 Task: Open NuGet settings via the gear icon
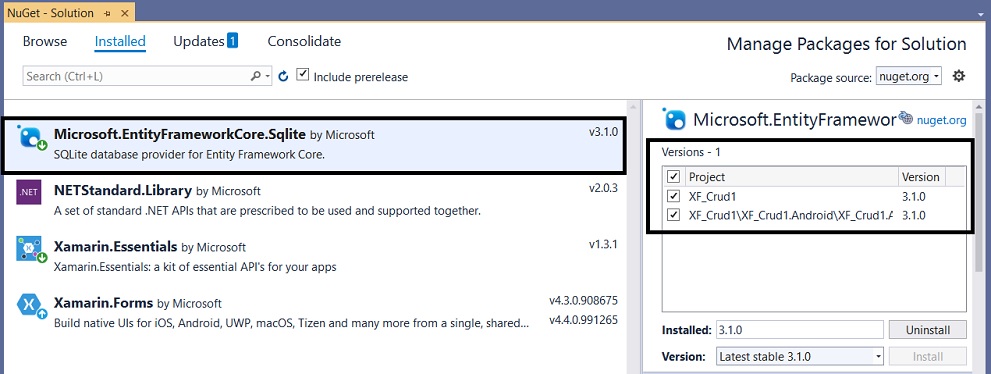(959, 76)
